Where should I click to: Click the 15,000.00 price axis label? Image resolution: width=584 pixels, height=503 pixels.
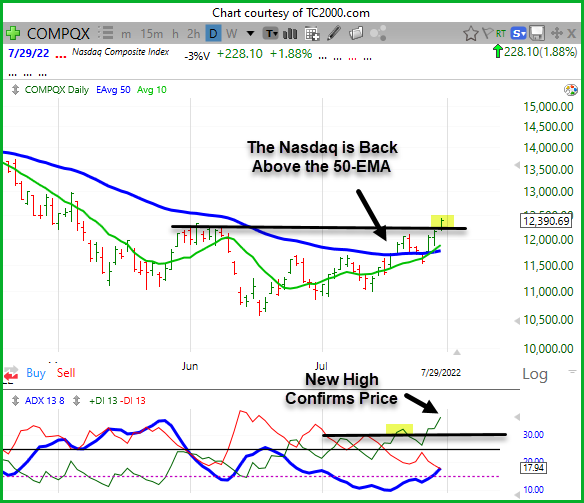548,107
